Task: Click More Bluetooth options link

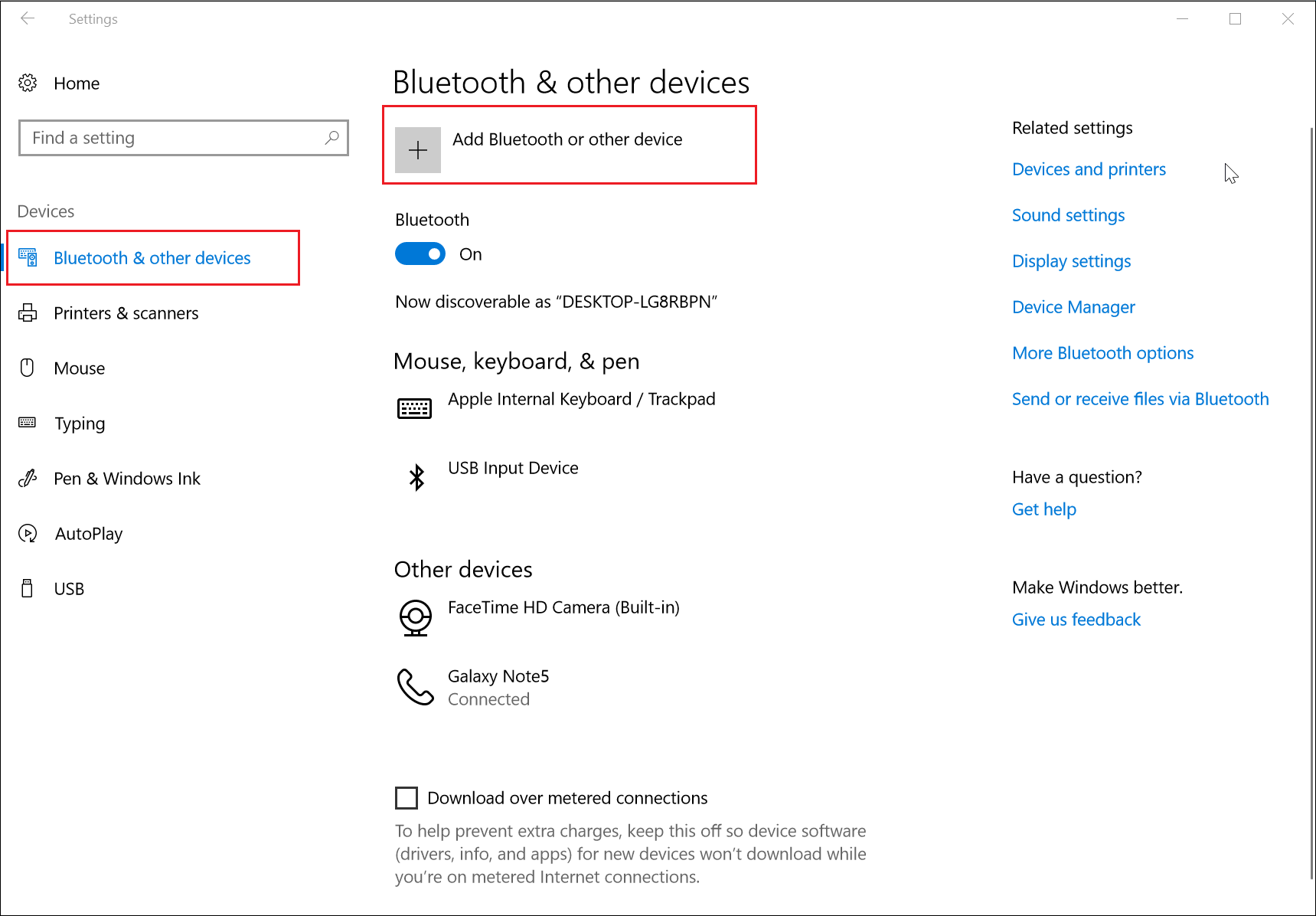Action: [x=1102, y=353]
